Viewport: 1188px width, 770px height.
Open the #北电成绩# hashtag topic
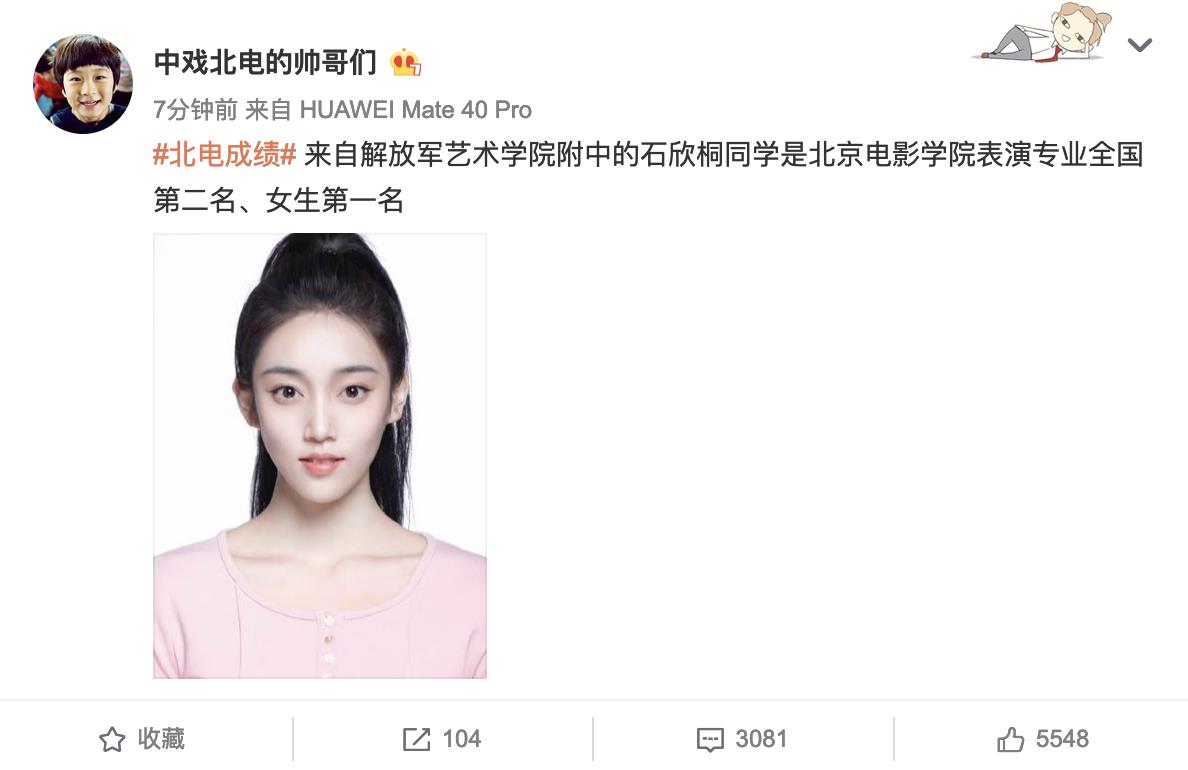[x=224, y=155]
